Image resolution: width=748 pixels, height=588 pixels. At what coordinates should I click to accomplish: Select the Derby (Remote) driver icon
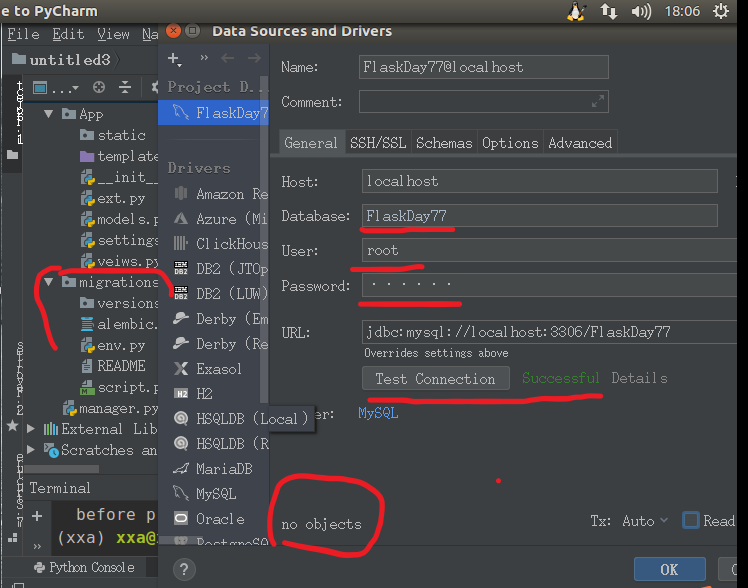(181, 343)
